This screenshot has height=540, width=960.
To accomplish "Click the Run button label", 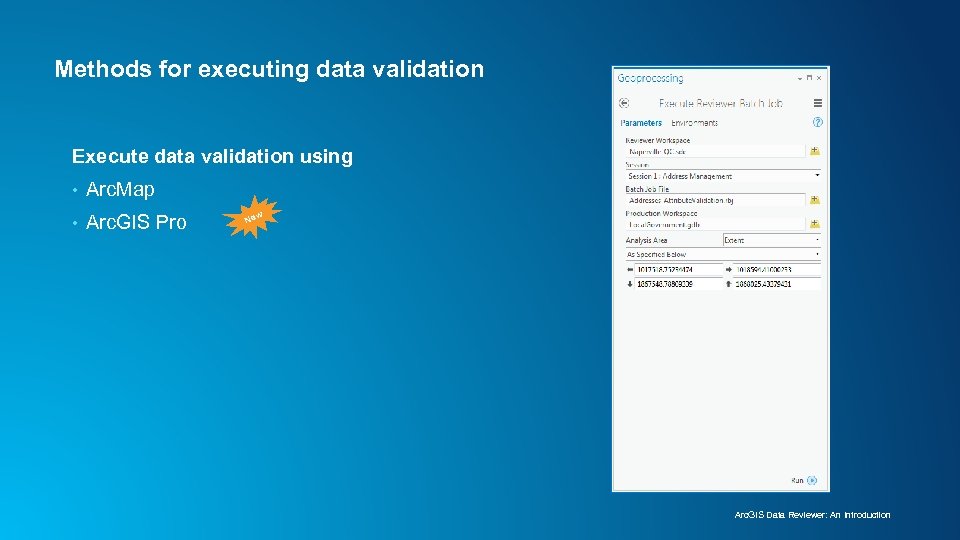I will (797, 481).
